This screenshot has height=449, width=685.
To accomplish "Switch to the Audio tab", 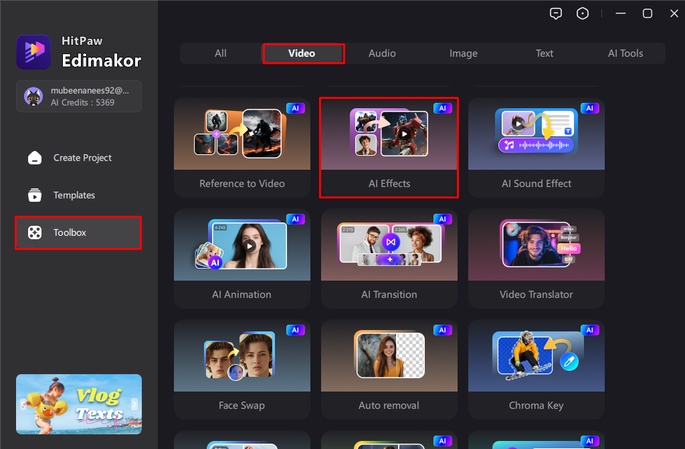I will coord(382,53).
